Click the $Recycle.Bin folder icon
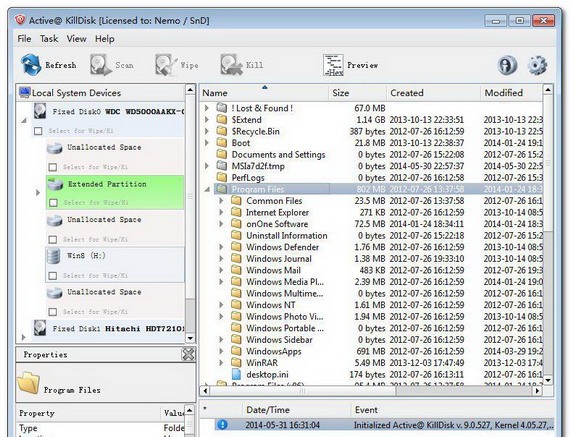The height and width of the screenshot is (437, 570). point(222,131)
